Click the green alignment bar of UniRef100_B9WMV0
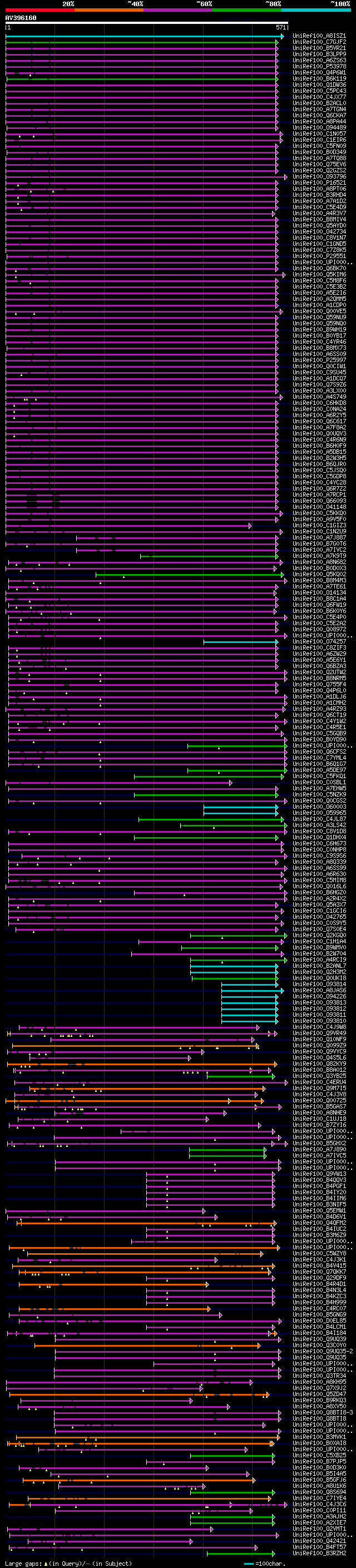Viewport: 356px width, 1568px height. (x=230, y=948)
